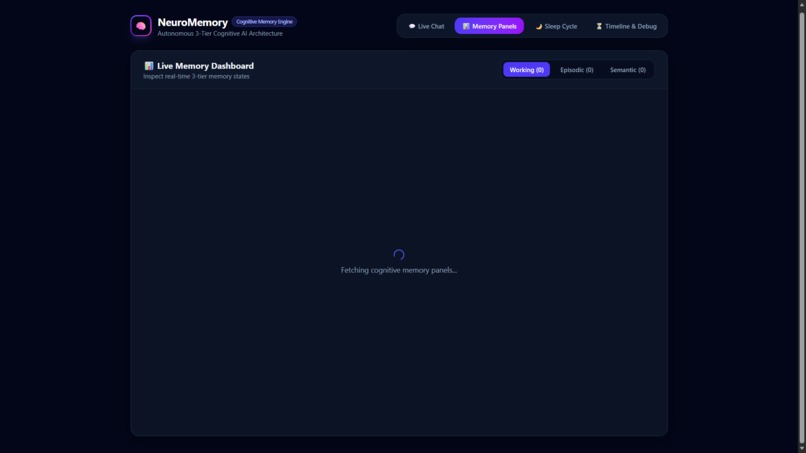Screen dimensions: 806x453
Task: Click the page vertical scrollbar thumb
Action: coord(801,227)
